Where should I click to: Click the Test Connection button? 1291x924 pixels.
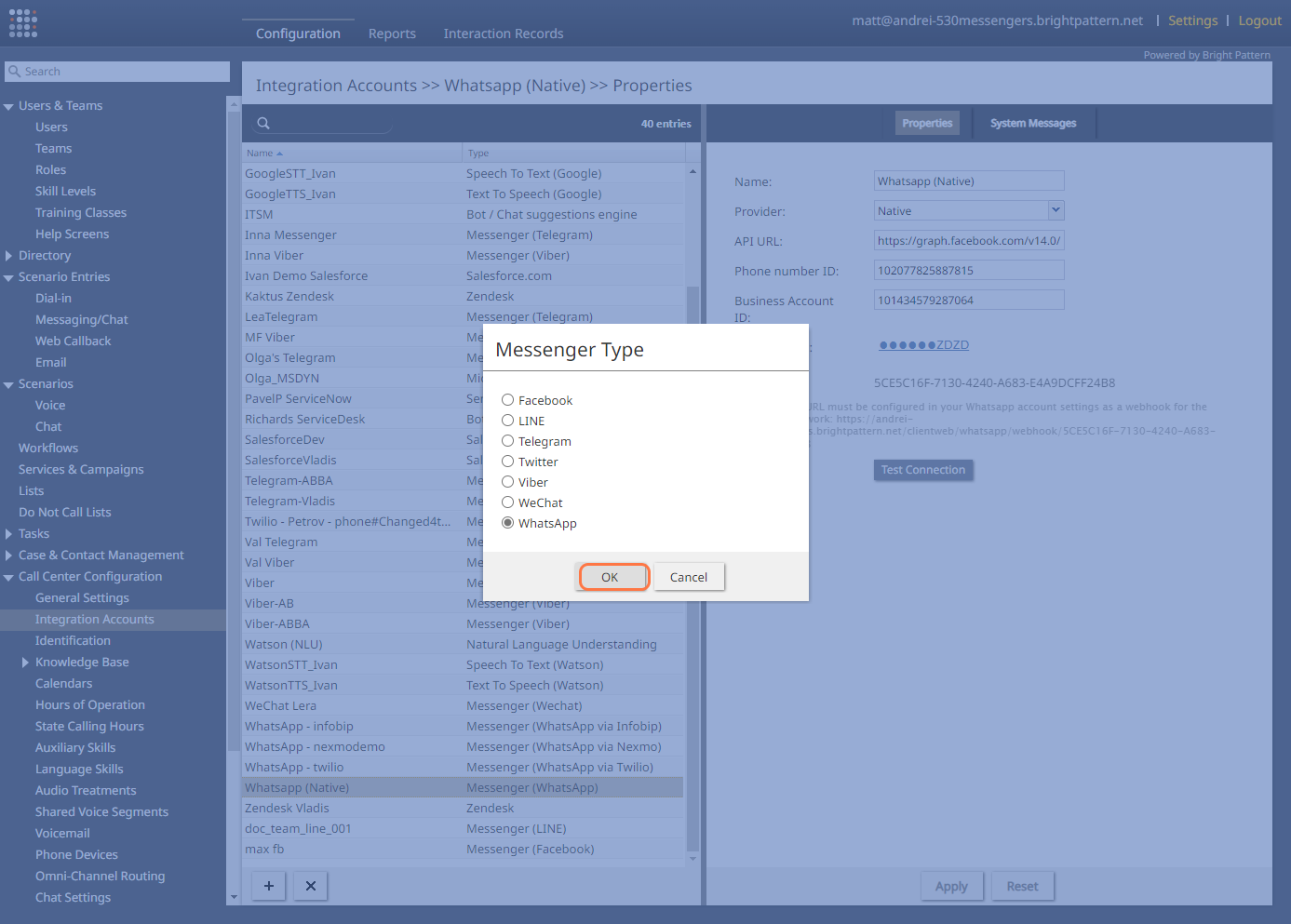[923, 470]
